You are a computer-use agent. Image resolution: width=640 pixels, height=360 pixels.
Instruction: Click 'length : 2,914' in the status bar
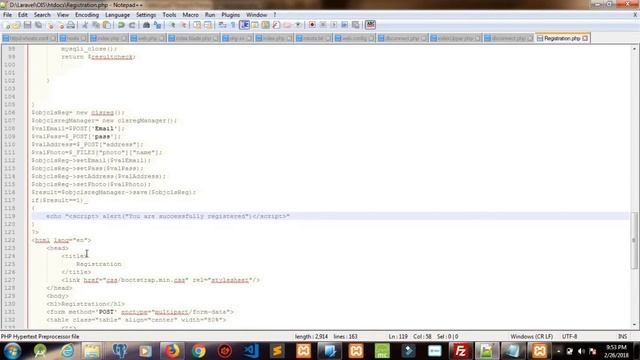coord(311,337)
